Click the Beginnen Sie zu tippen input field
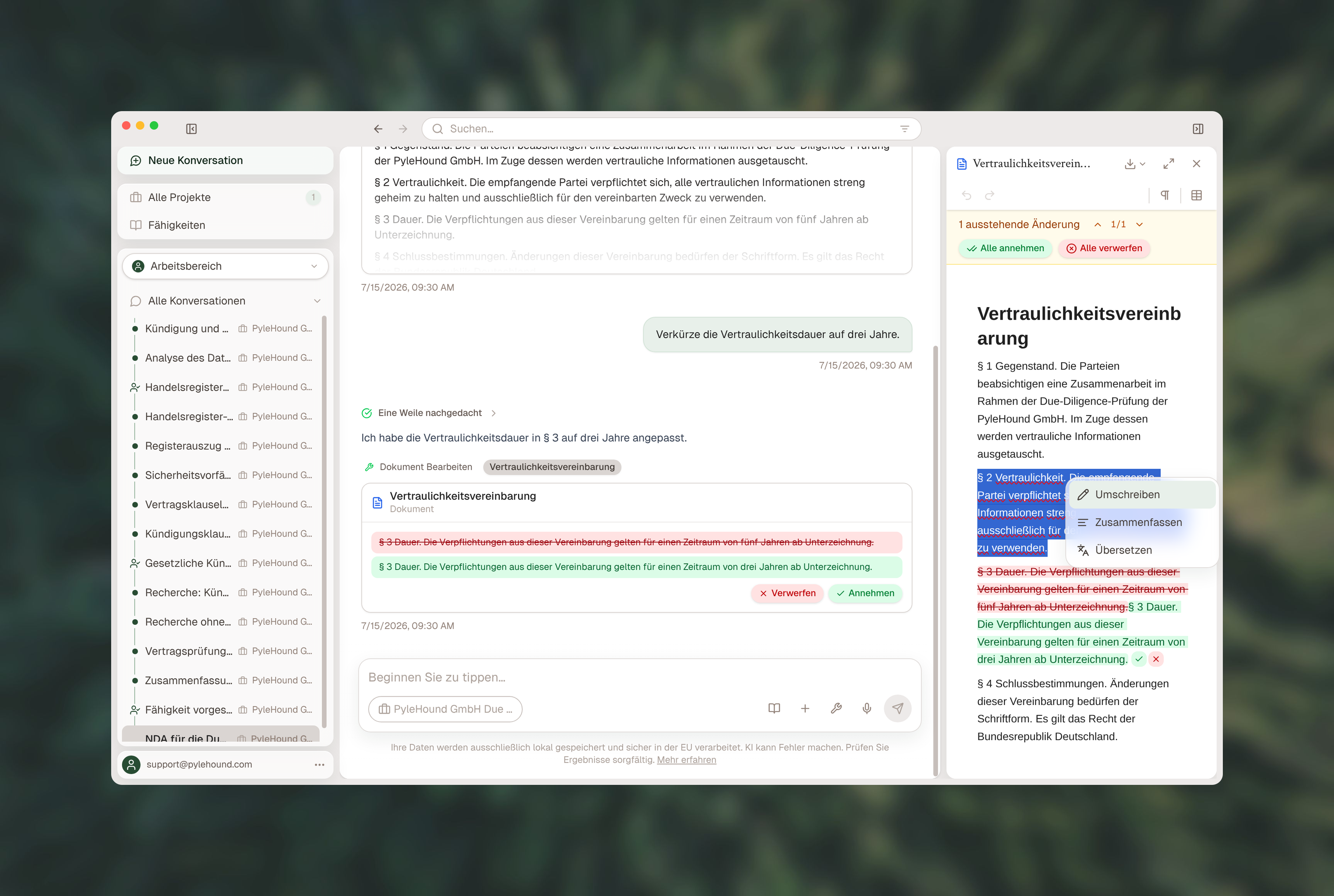Viewport: 1334px width, 896px height. click(x=639, y=677)
